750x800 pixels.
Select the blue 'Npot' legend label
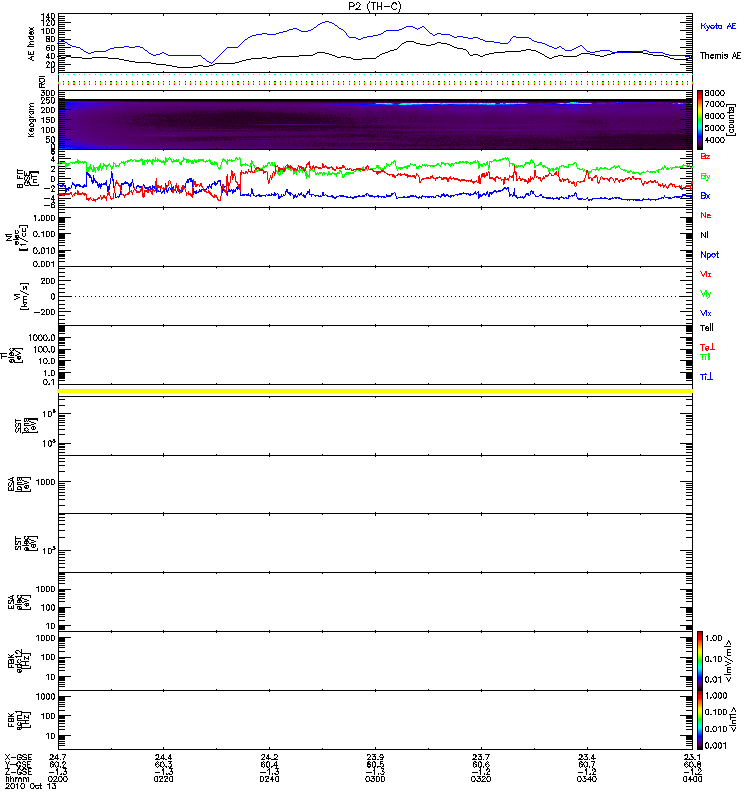click(x=710, y=255)
